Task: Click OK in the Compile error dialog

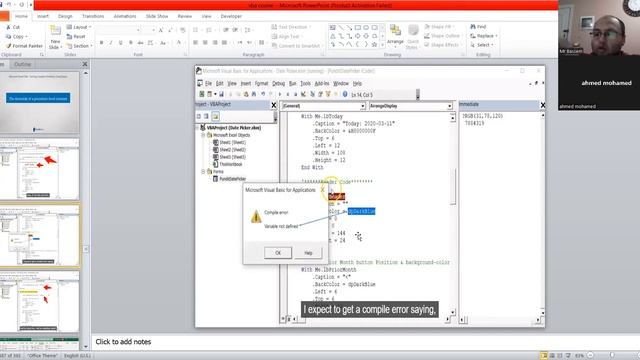Action: (x=278, y=253)
